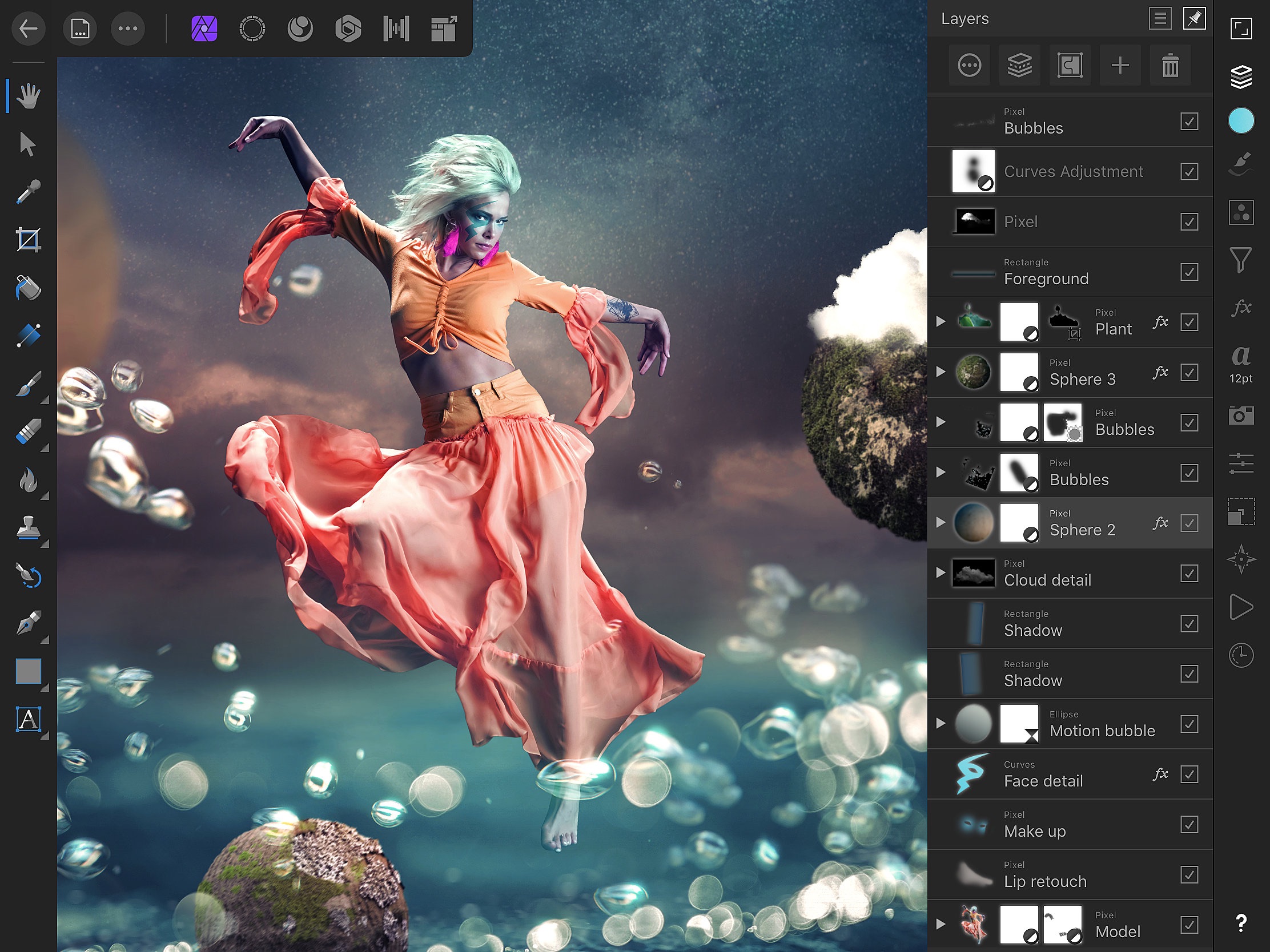Image resolution: width=1270 pixels, height=952 pixels.
Task: Switch to Liquify persona icon
Action: [300, 28]
